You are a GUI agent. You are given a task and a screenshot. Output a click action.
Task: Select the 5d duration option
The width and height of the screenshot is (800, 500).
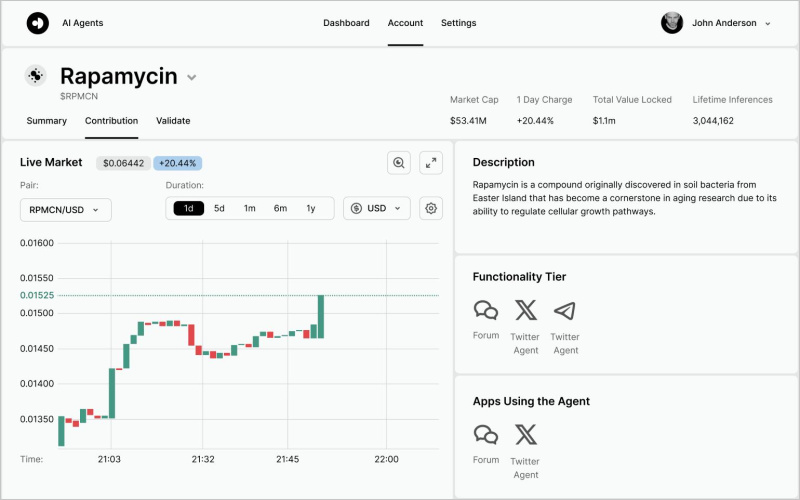pyautogui.click(x=219, y=208)
